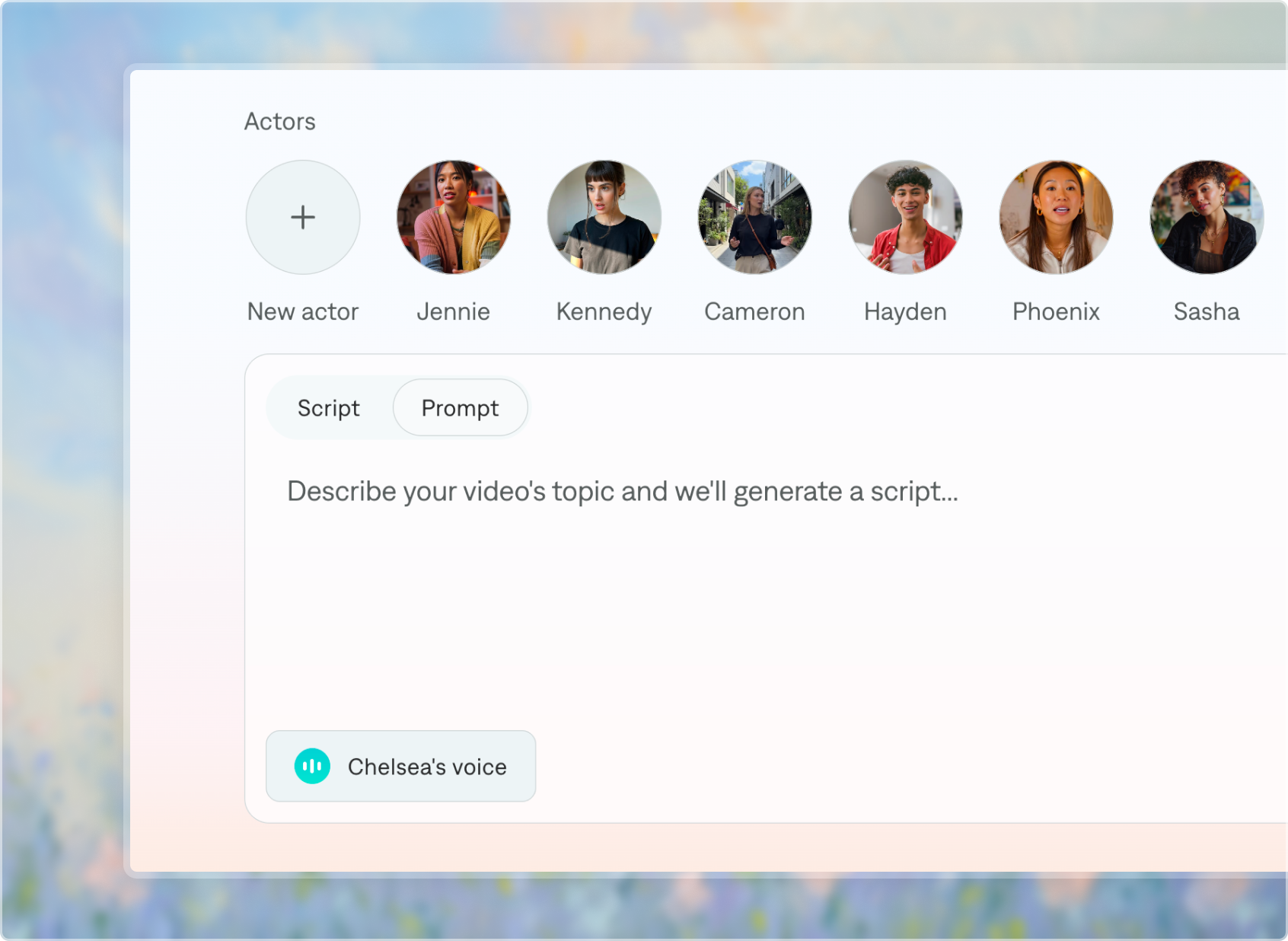The height and width of the screenshot is (941, 1288).
Task: Switch to the Script tab
Action: (x=329, y=408)
